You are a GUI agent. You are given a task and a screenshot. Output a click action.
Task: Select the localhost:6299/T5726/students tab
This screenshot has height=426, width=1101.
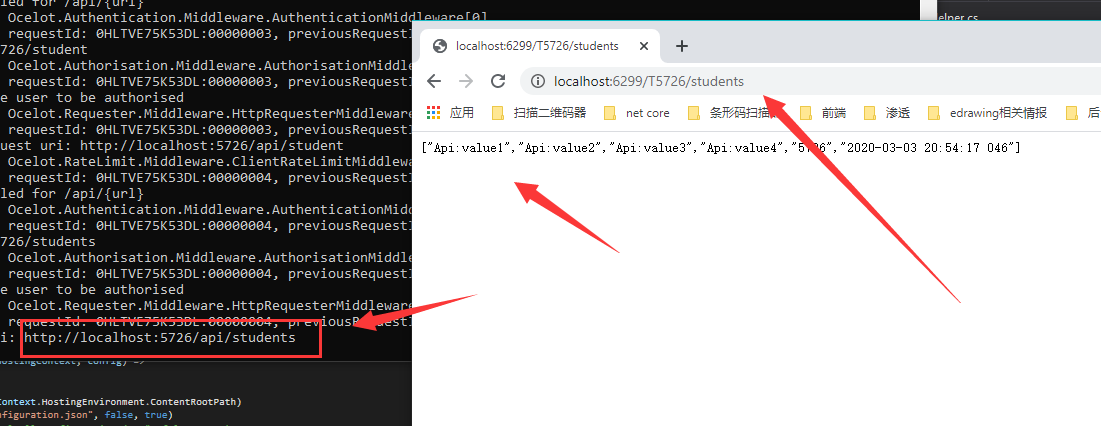[540, 46]
